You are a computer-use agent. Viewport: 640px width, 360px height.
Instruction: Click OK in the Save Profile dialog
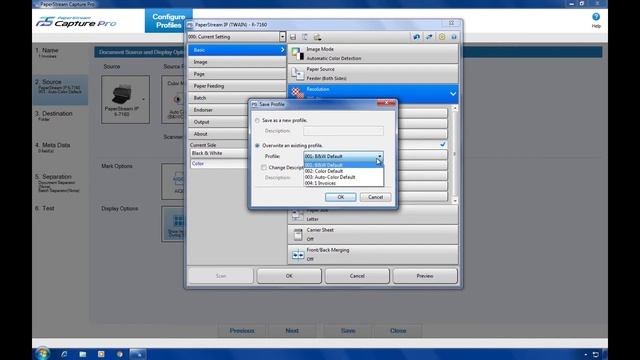coord(340,197)
